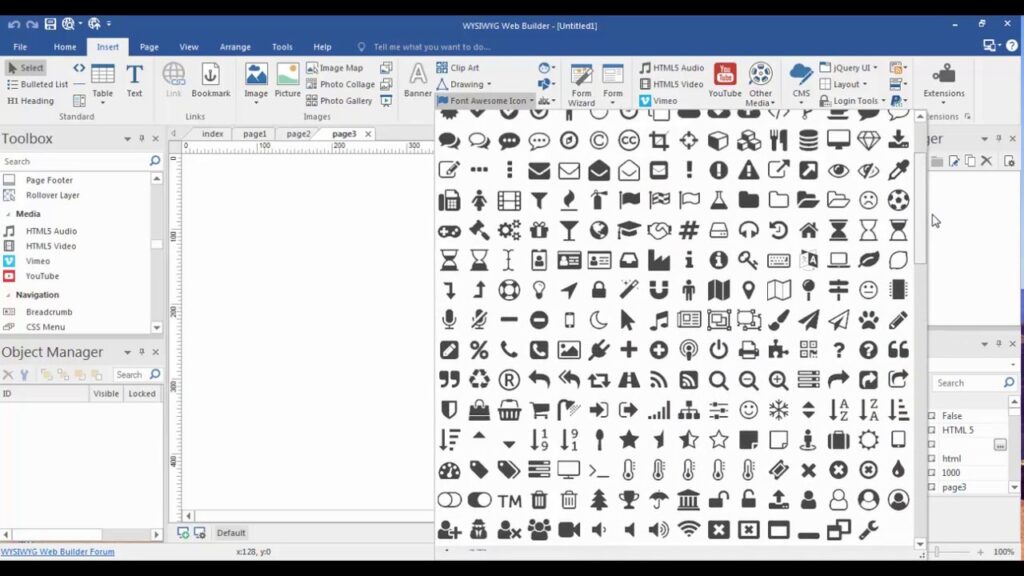Click the Object Manager search field
Viewport: 1024px width, 576px height.
(130, 375)
